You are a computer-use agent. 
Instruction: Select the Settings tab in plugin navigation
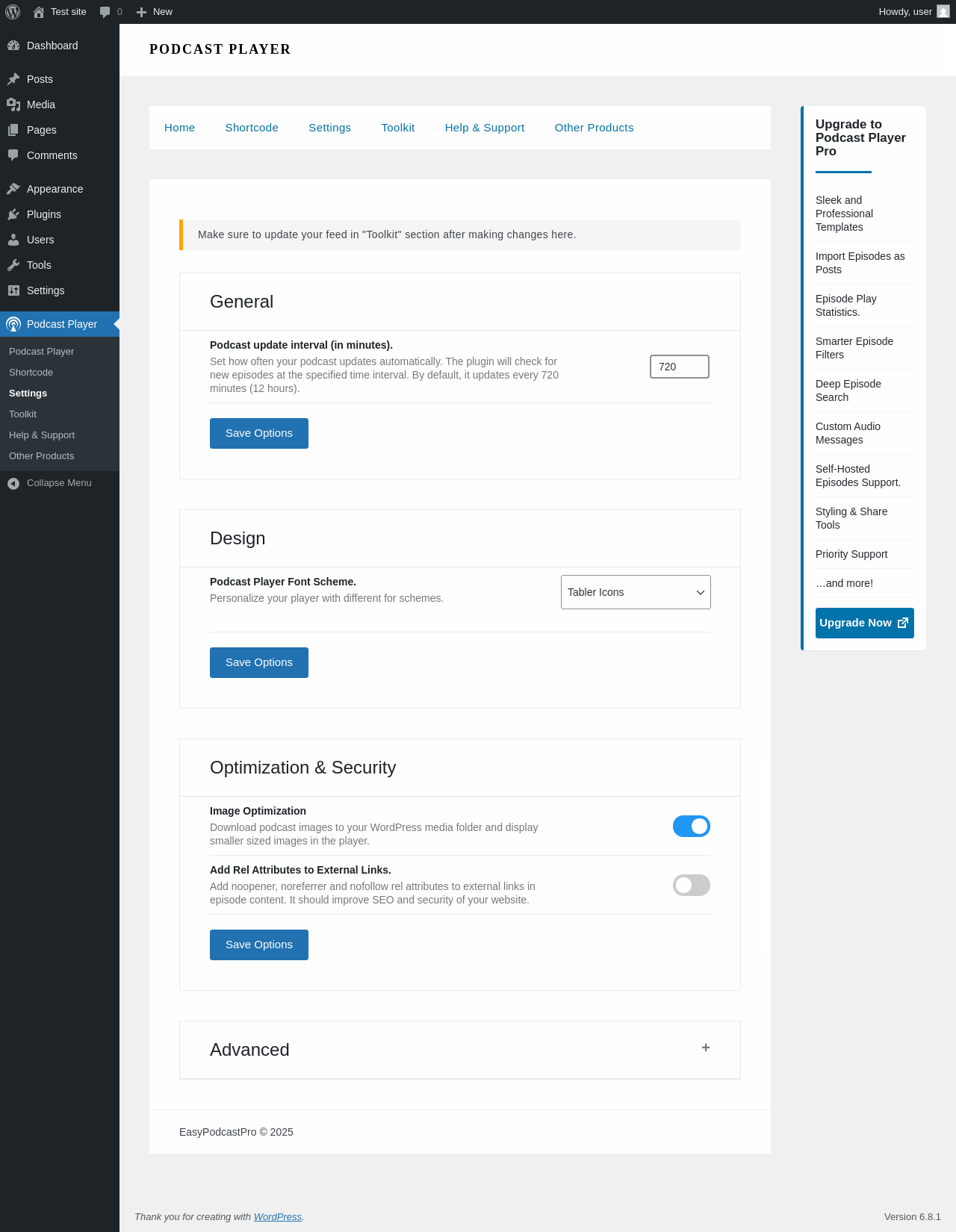click(x=329, y=128)
